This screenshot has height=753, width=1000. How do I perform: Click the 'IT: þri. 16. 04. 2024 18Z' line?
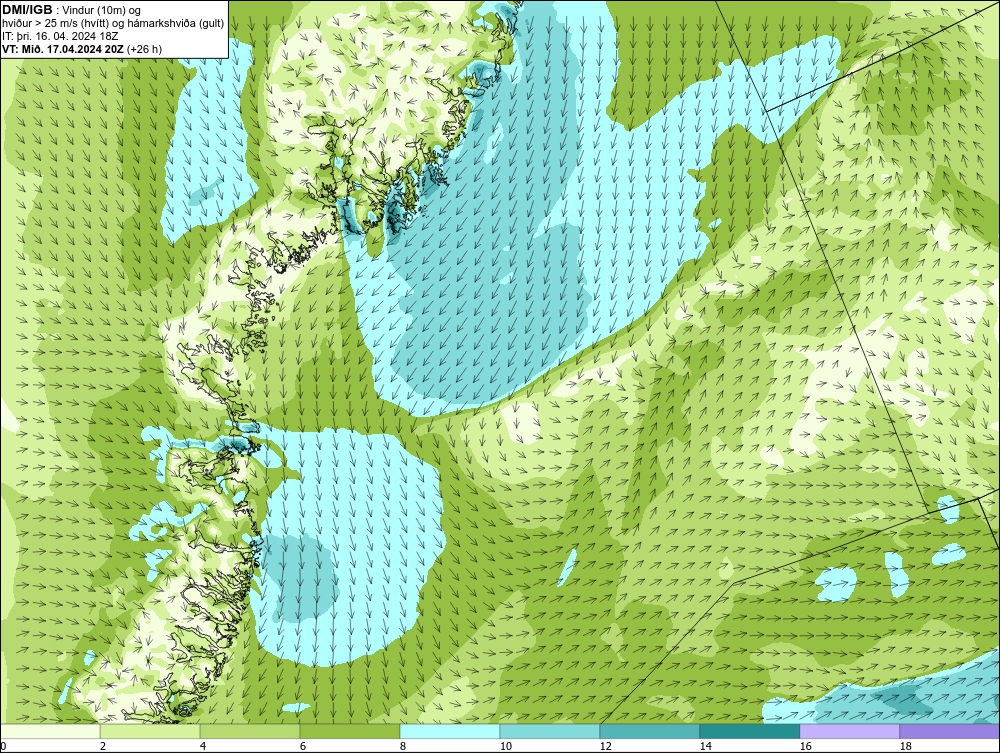[x=62, y=36]
